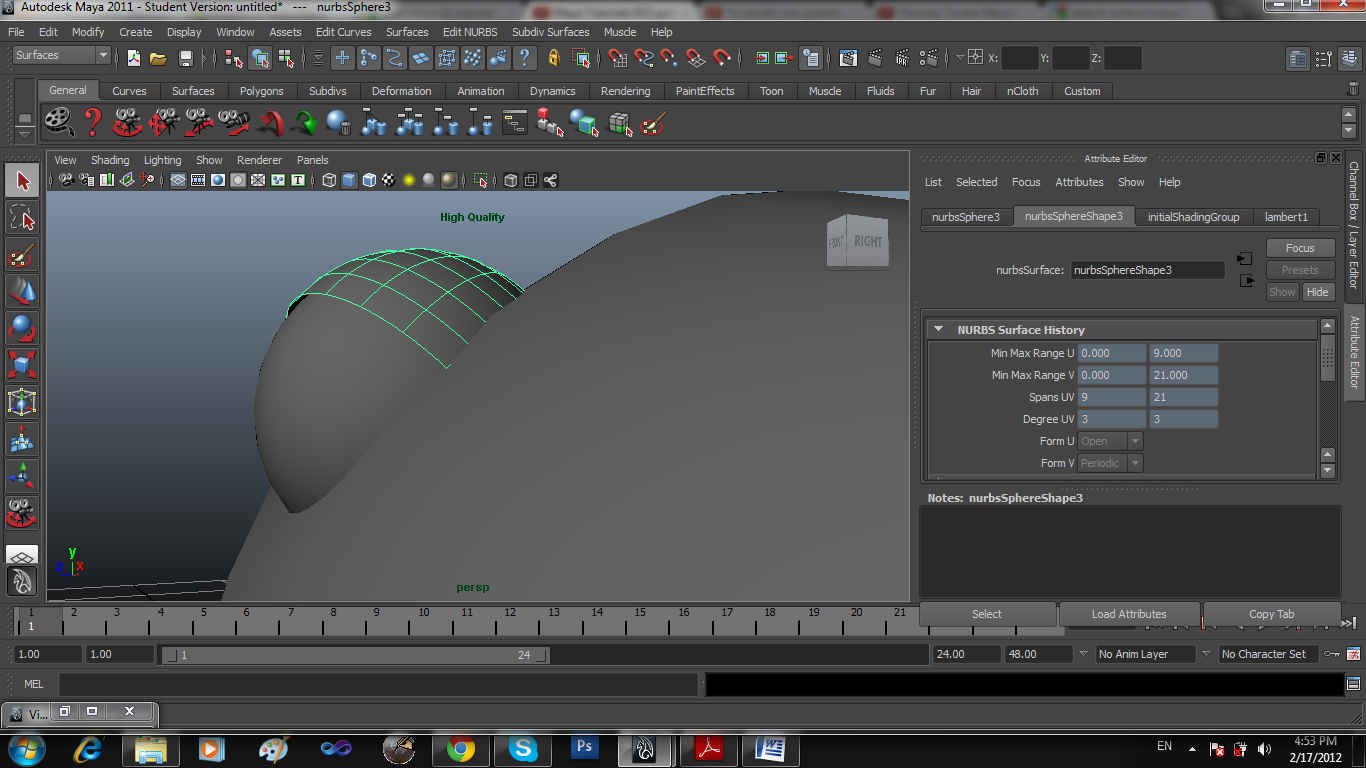
Task: Choose the Scale tool cube icon
Action: (x=22, y=365)
